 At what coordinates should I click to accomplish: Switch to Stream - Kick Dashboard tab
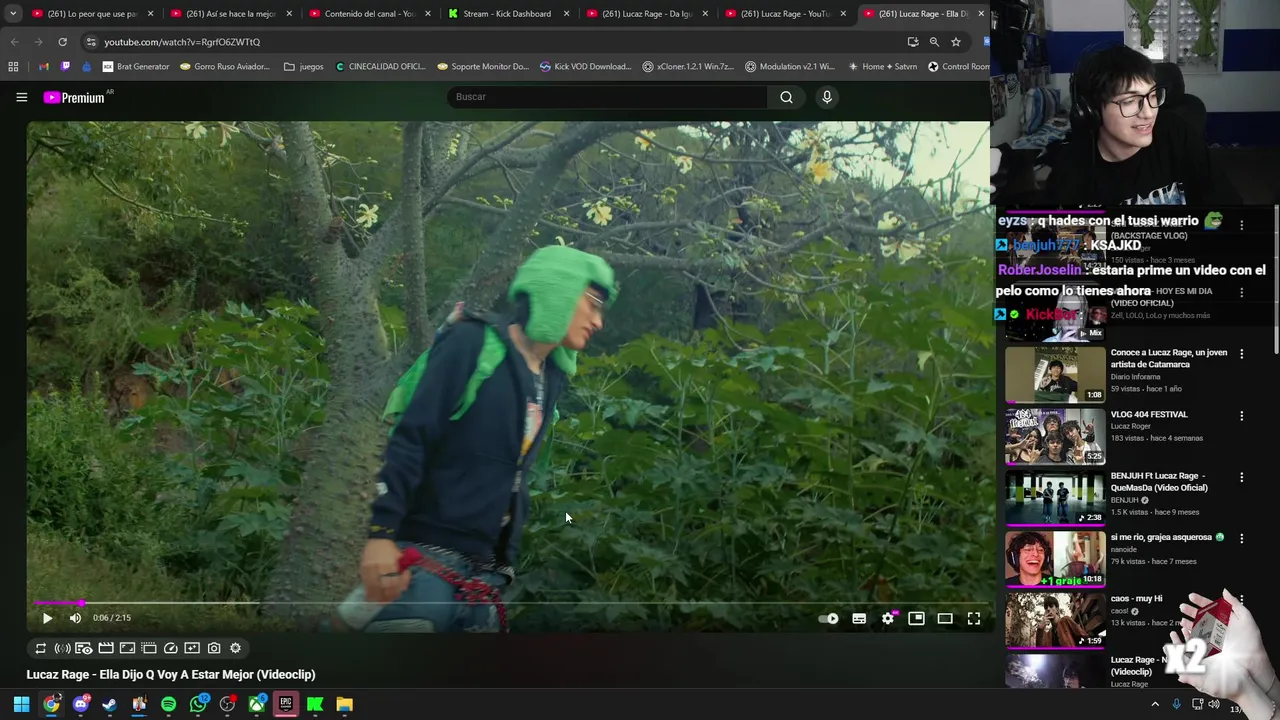506,14
